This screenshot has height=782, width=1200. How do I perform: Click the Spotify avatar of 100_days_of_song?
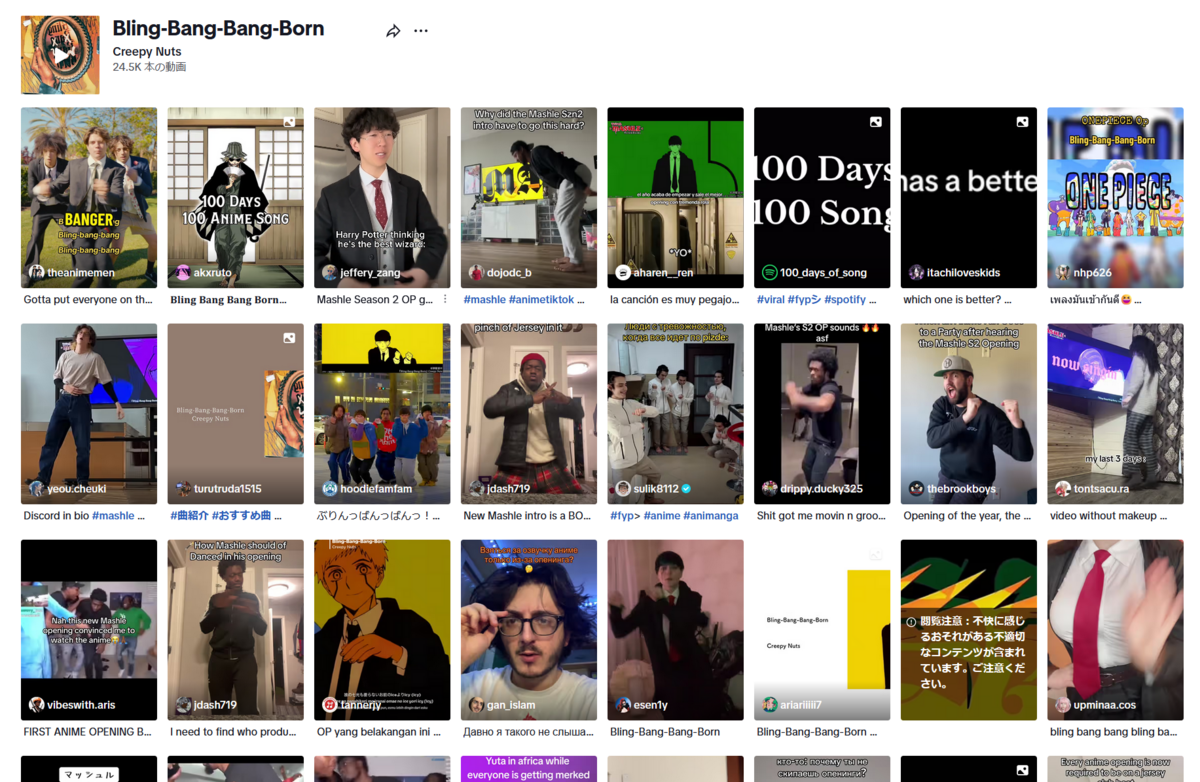[770, 272]
